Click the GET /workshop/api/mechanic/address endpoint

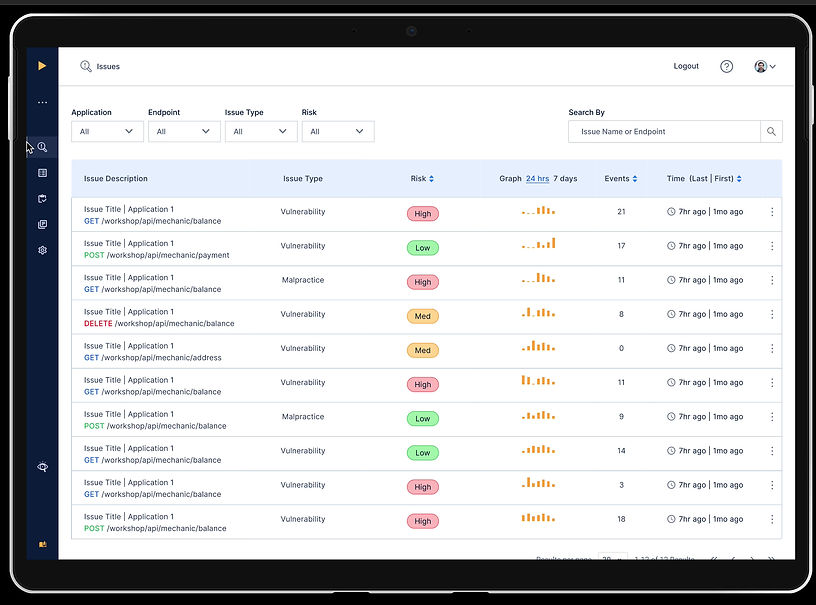click(152, 357)
